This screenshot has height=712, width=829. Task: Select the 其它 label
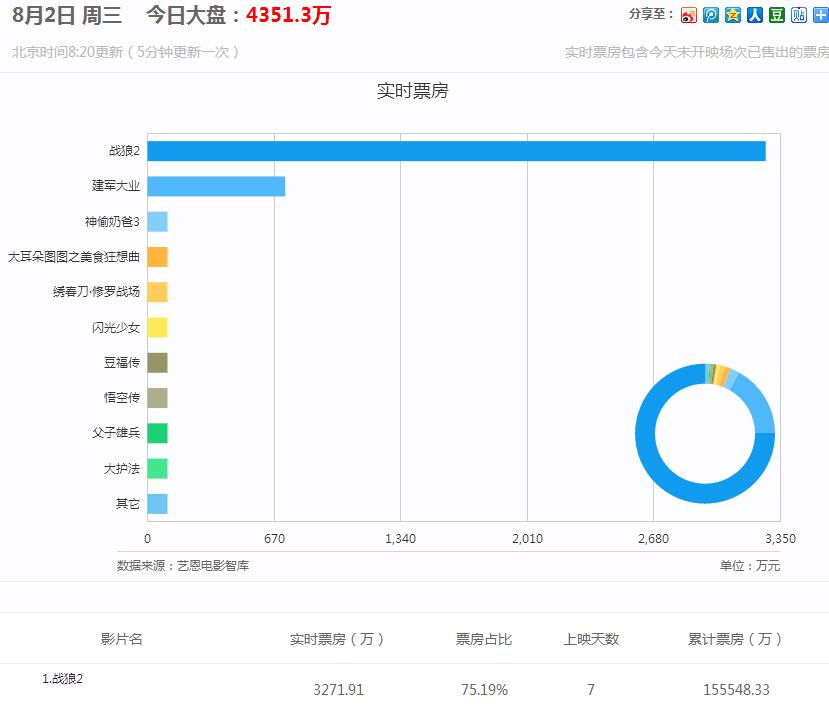click(x=128, y=504)
